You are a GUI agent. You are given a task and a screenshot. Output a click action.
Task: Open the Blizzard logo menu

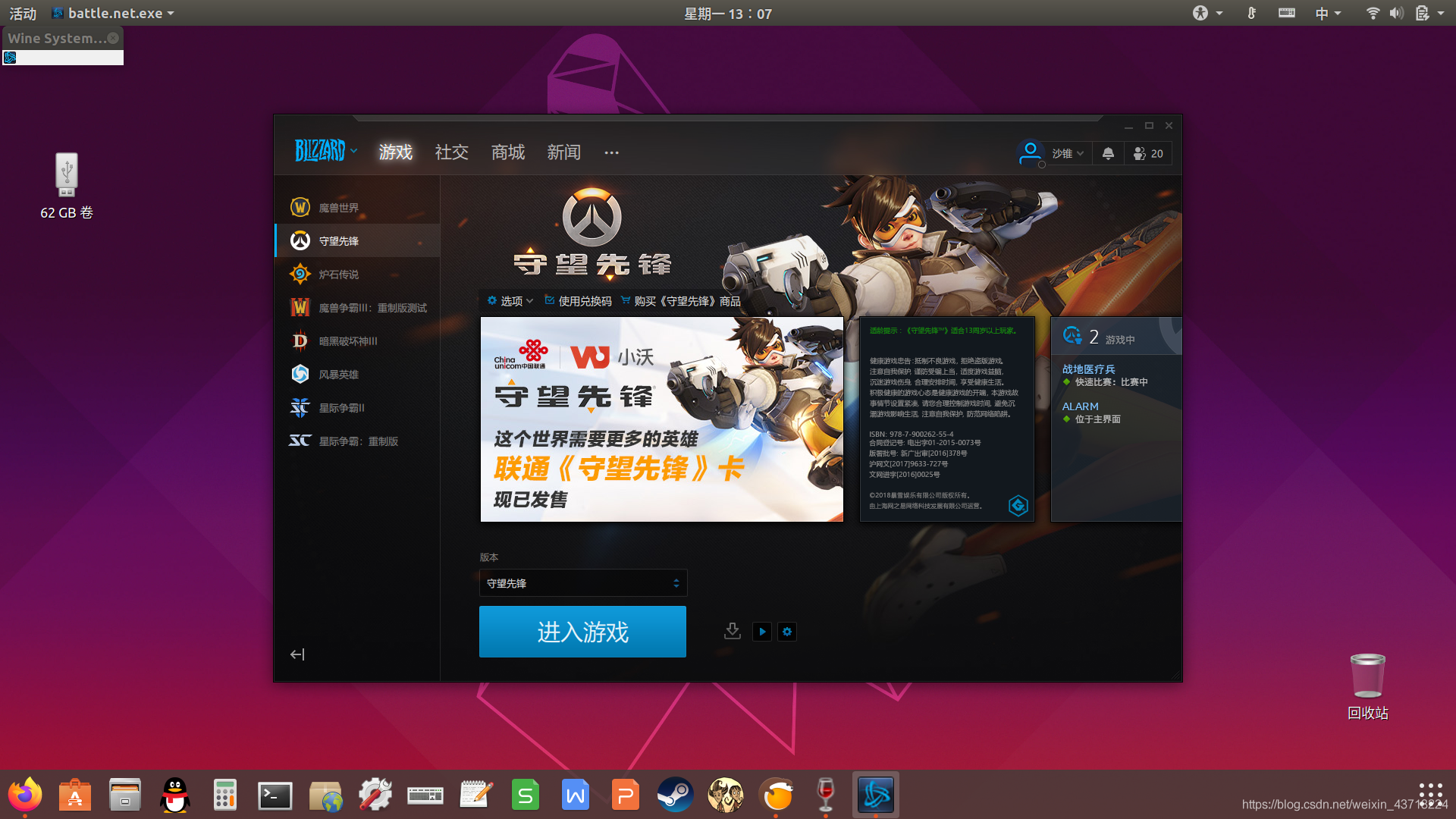coord(325,152)
